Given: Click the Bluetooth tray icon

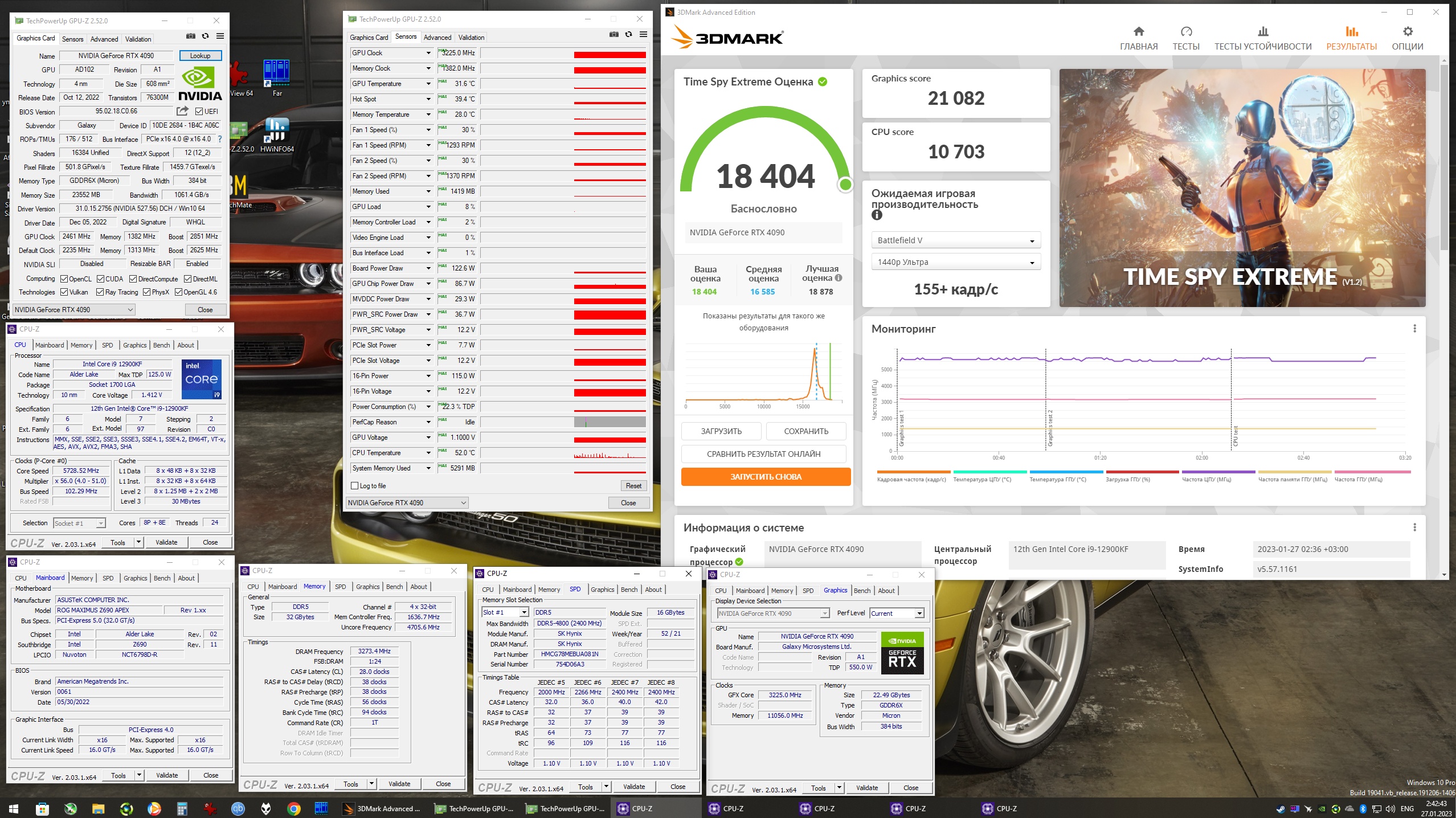Looking at the screenshot, I should click(1363, 809).
